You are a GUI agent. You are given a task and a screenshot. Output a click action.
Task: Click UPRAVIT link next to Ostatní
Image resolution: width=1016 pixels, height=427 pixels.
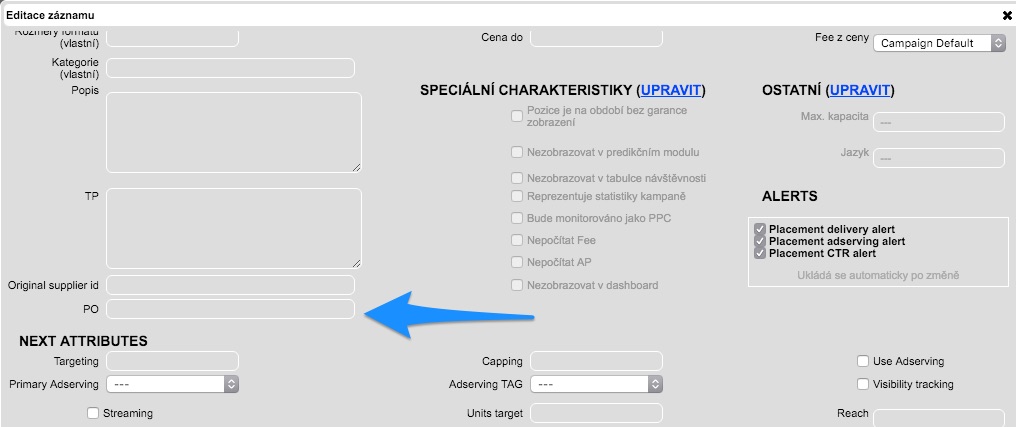pyautogui.click(x=860, y=91)
